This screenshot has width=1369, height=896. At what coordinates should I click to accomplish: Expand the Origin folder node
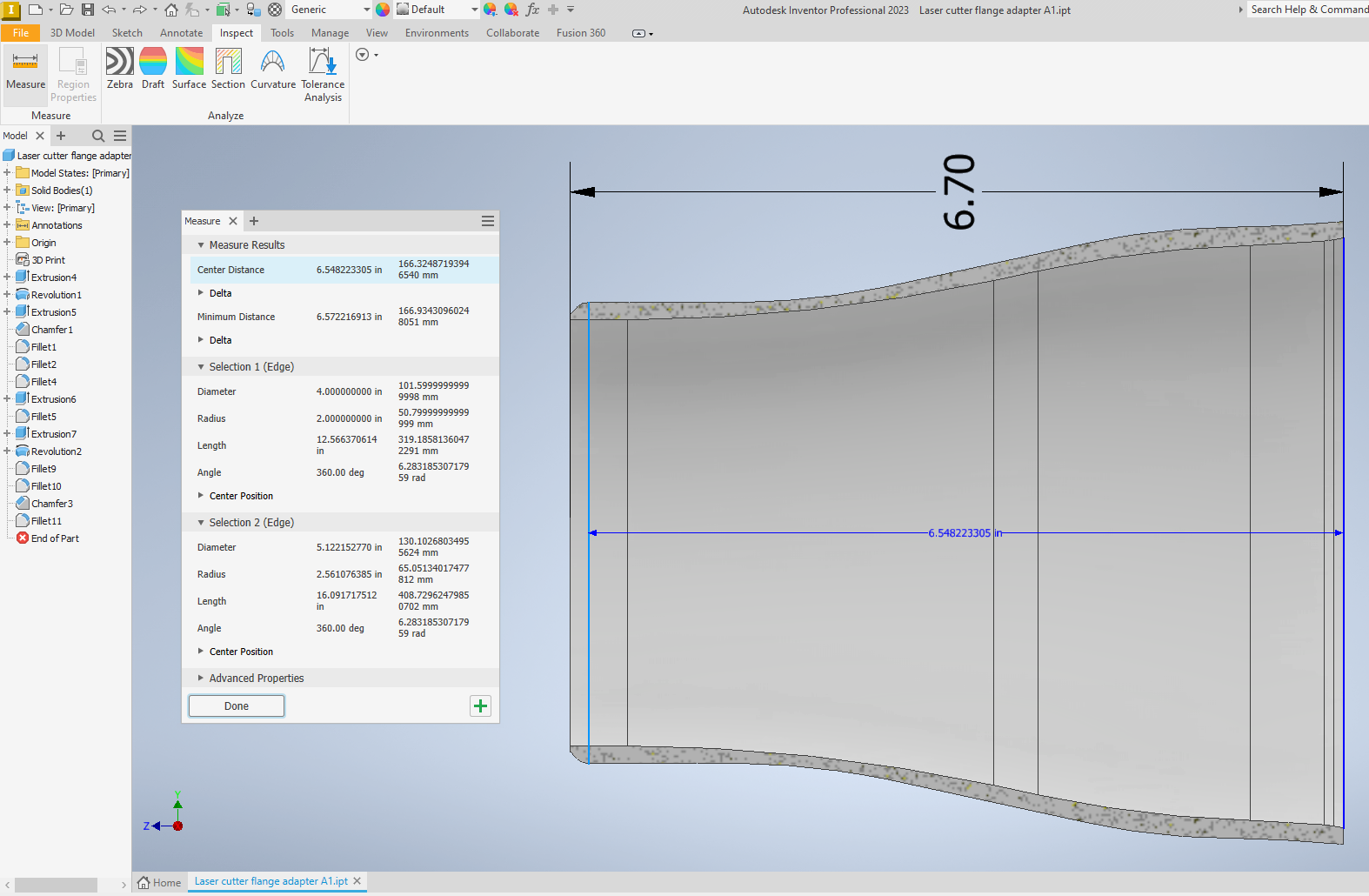pyautogui.click(x=7, y=243)
